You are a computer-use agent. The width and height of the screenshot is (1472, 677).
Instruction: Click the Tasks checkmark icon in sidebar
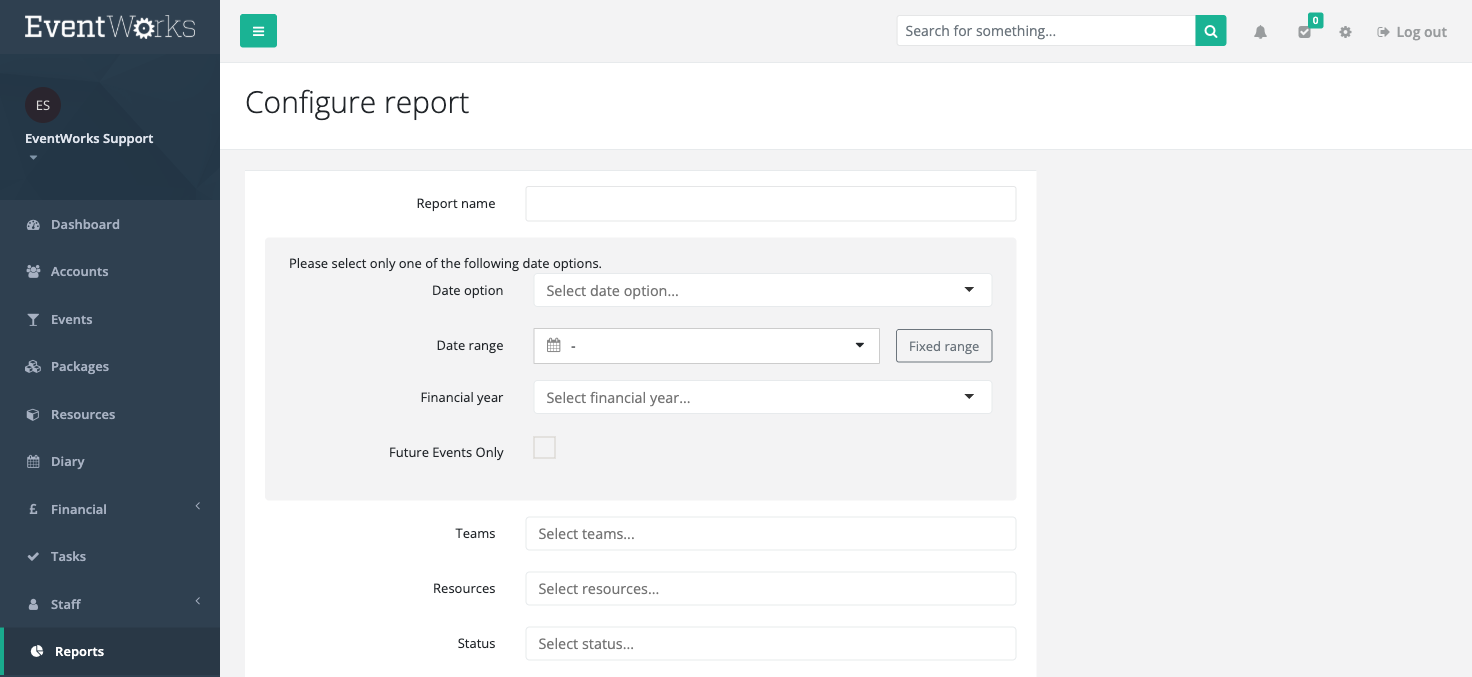(33, 557)
